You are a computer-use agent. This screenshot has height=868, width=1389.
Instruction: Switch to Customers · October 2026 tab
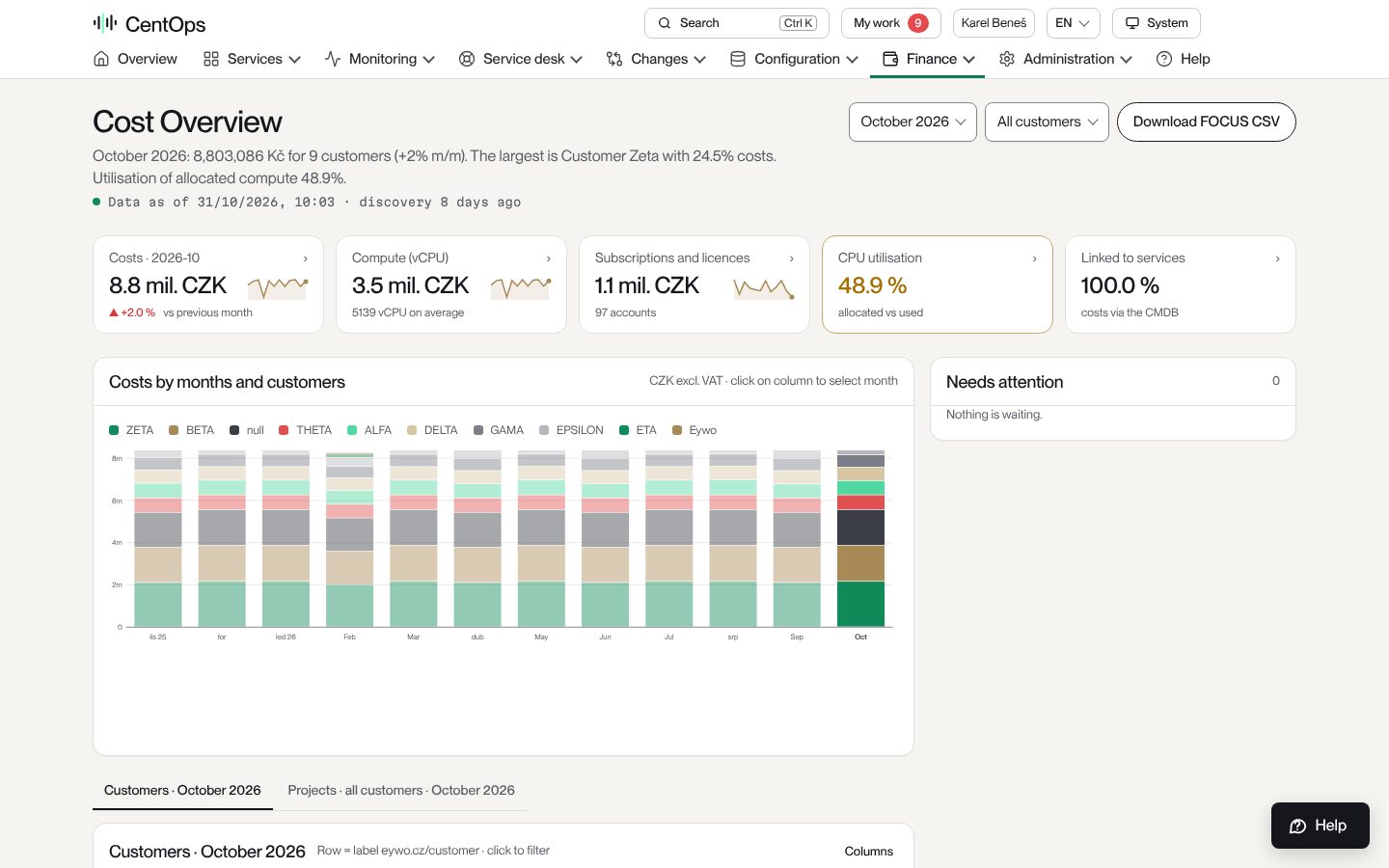point(182,790)
